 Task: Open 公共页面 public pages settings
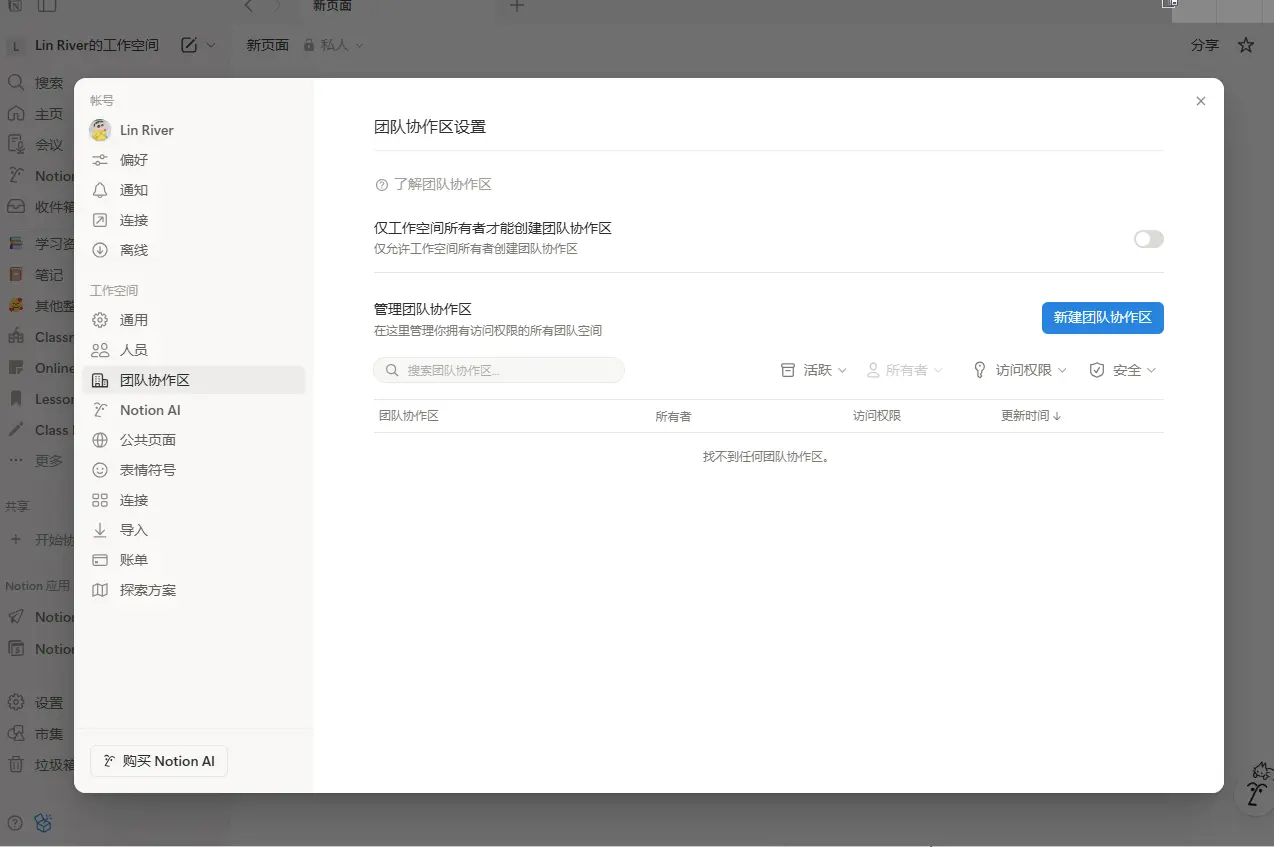tap(193, 440)
